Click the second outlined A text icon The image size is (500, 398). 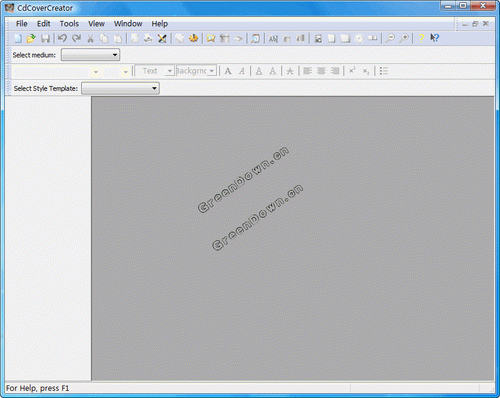[x=273, y=71]
